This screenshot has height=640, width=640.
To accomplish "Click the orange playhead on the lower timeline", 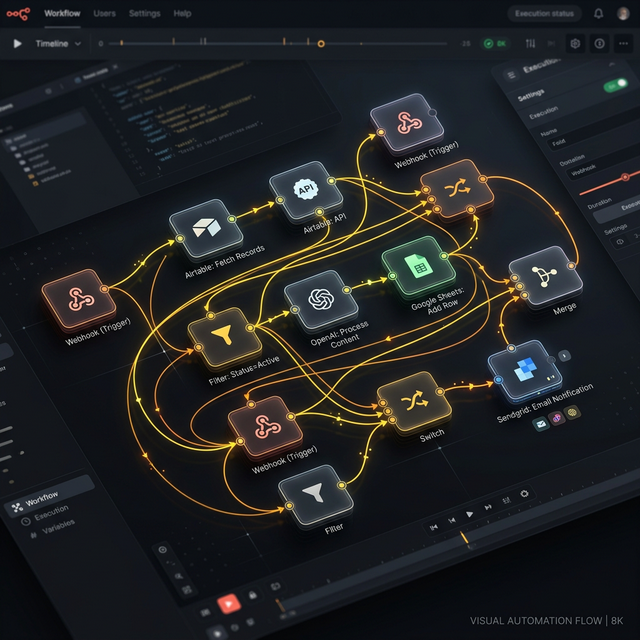I will 464,537.
